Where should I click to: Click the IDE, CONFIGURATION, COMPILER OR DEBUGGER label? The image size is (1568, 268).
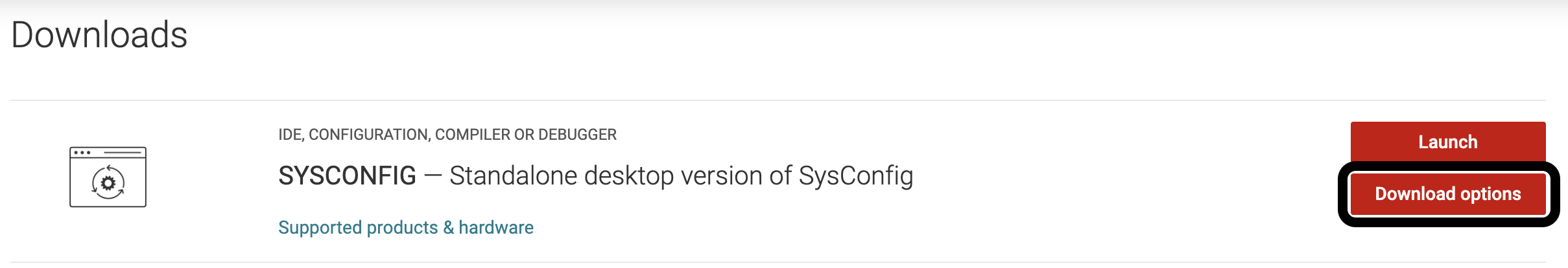tap(447, 135)
